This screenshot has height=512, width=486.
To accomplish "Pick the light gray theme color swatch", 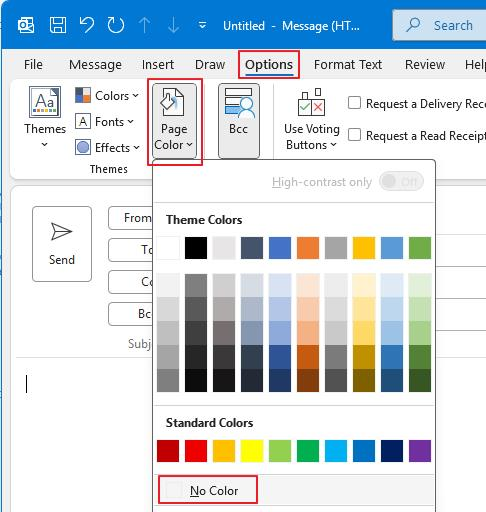I will [x=224, y=248].
